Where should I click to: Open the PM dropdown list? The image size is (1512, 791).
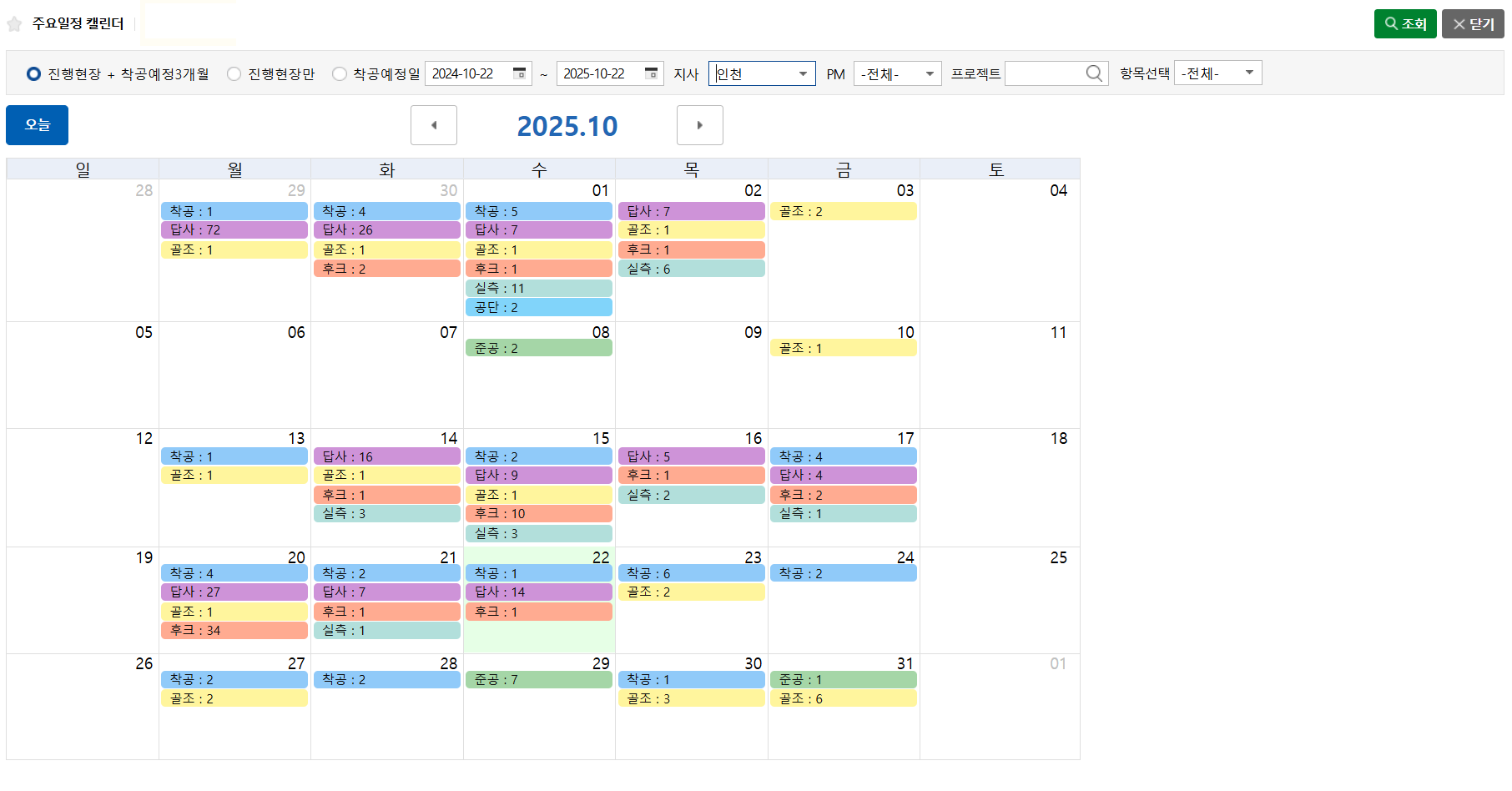click(897, 73)
